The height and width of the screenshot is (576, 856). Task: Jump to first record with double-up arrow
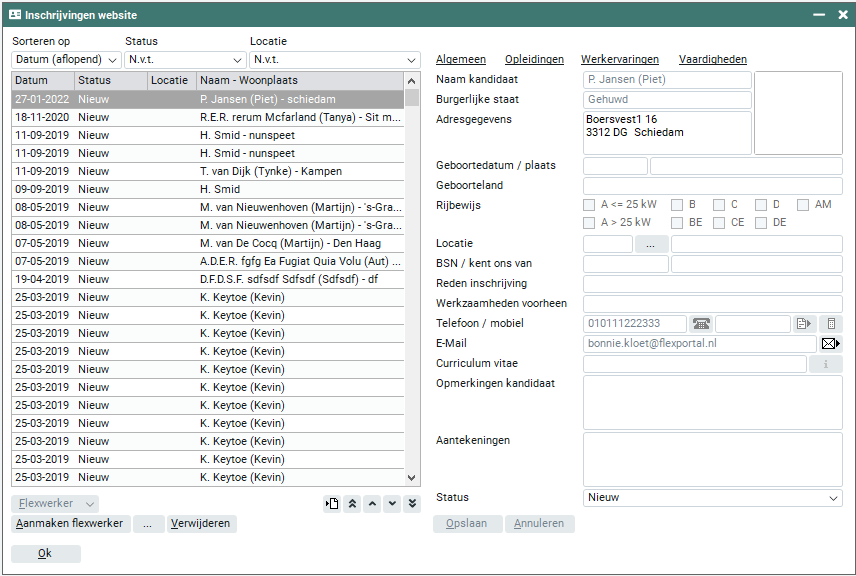pyautogui.click(x=352, y=504)
